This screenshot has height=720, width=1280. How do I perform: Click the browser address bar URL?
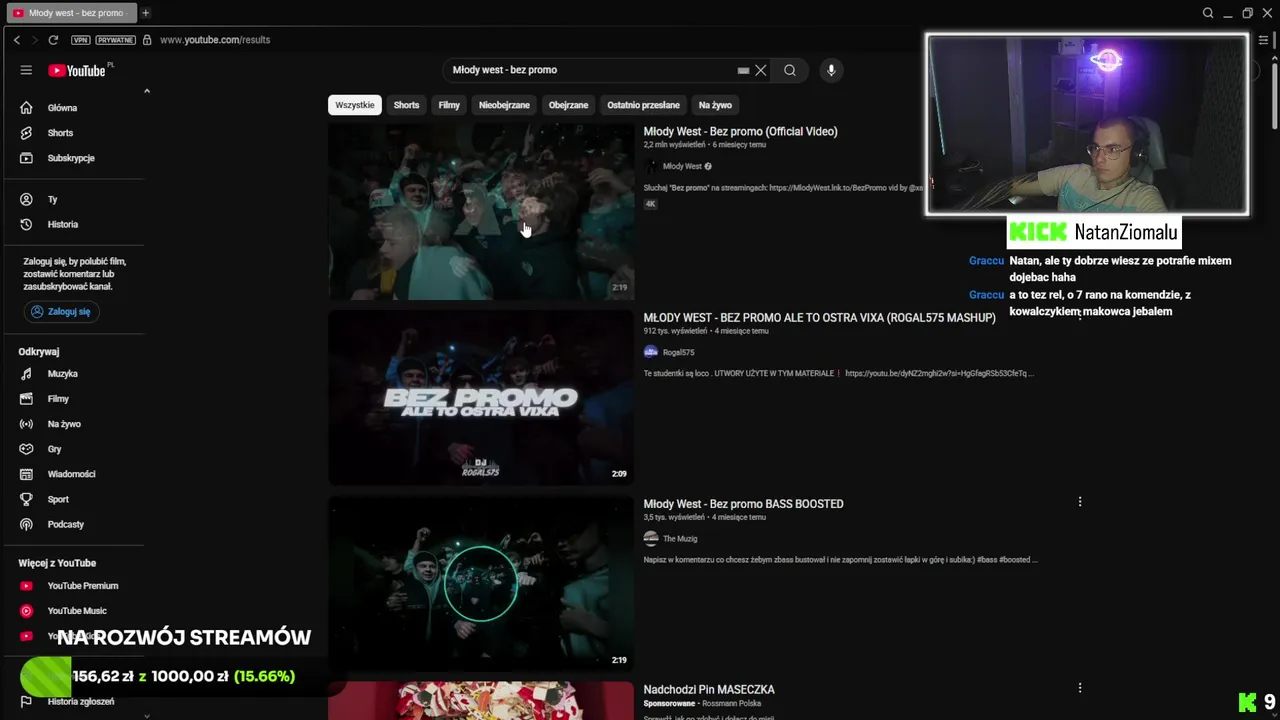(x=215, y=40)
